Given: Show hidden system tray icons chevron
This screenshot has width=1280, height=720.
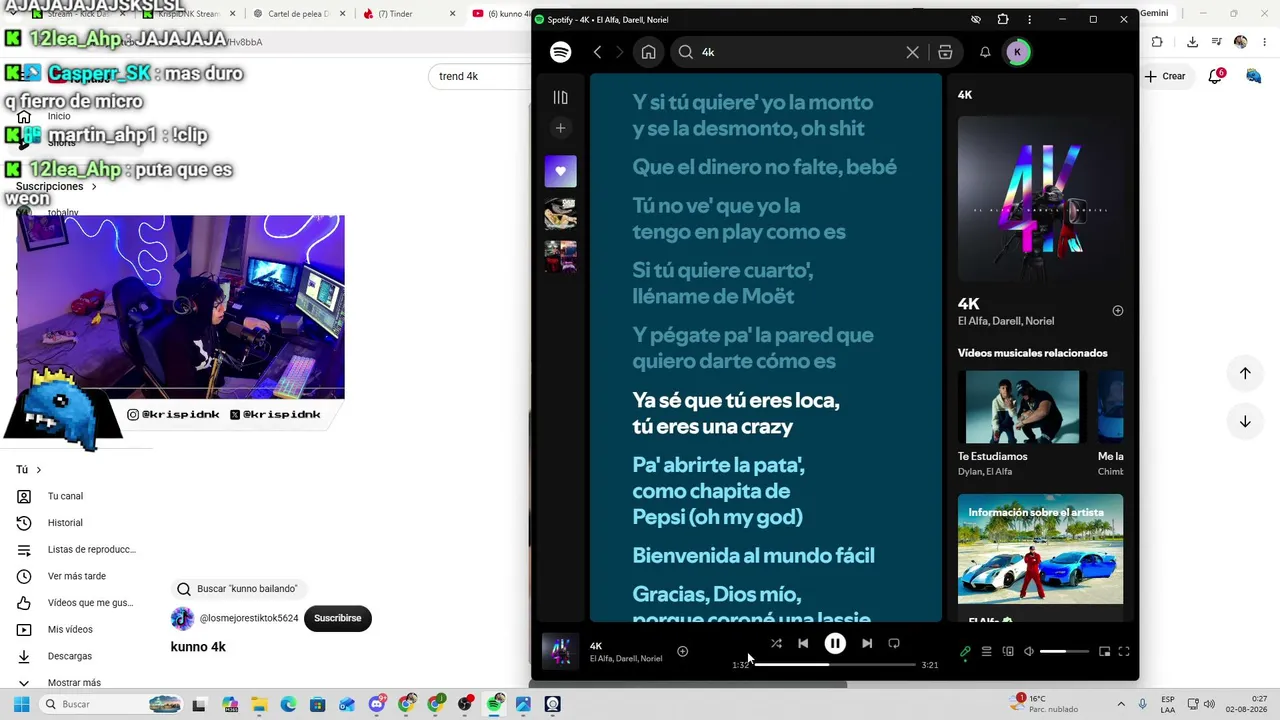Looking at the screenshot, I should 1121,704.
